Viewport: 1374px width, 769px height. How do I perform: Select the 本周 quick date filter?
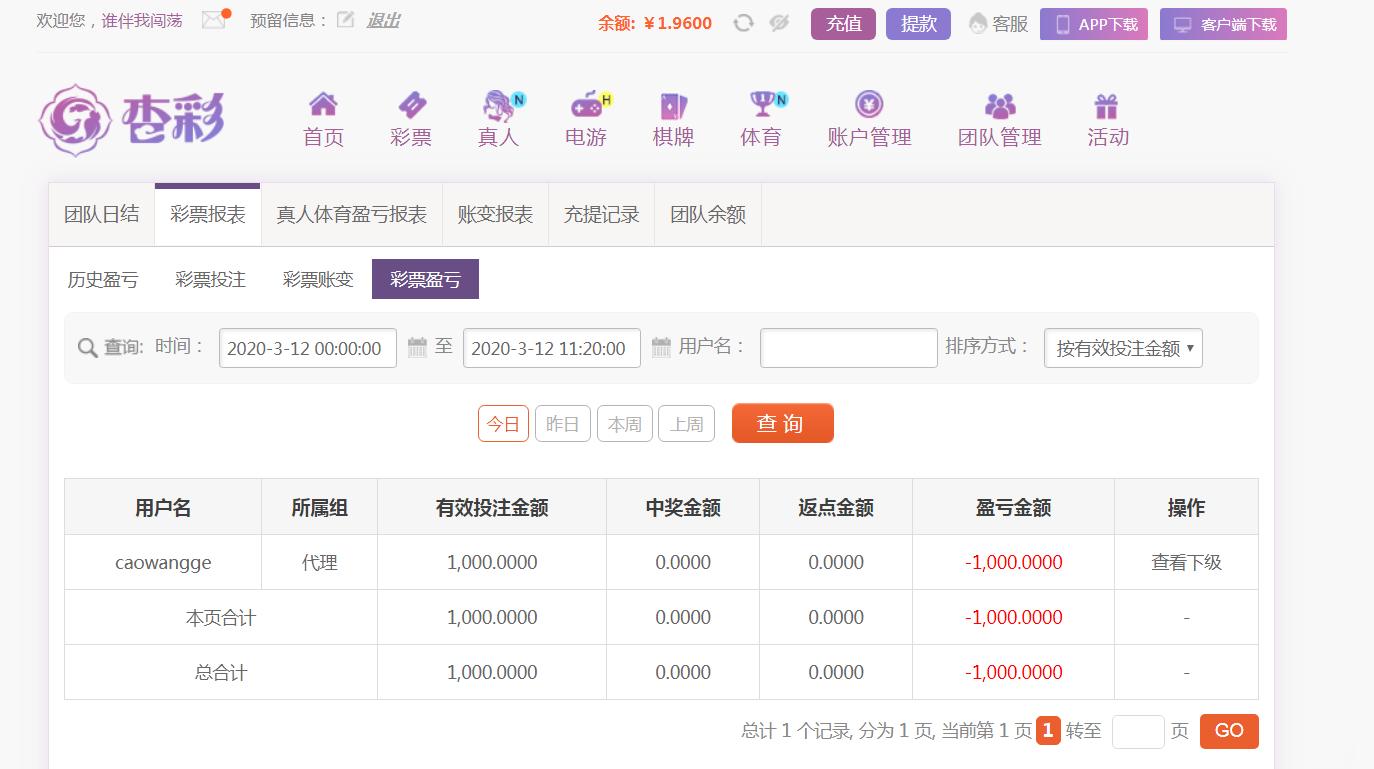pos(625,424)
